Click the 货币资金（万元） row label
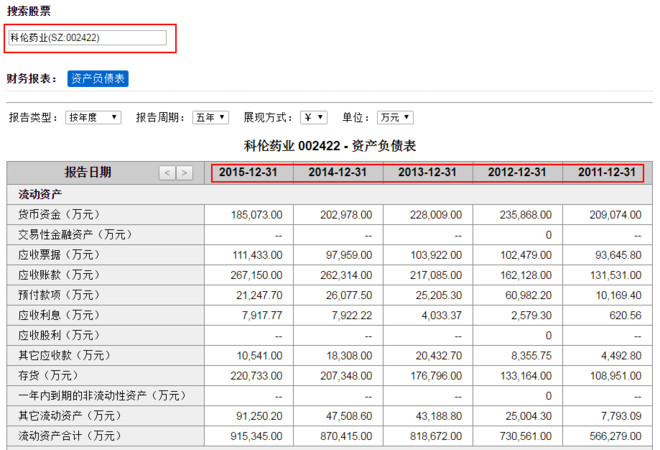 [x=59, y=215]
